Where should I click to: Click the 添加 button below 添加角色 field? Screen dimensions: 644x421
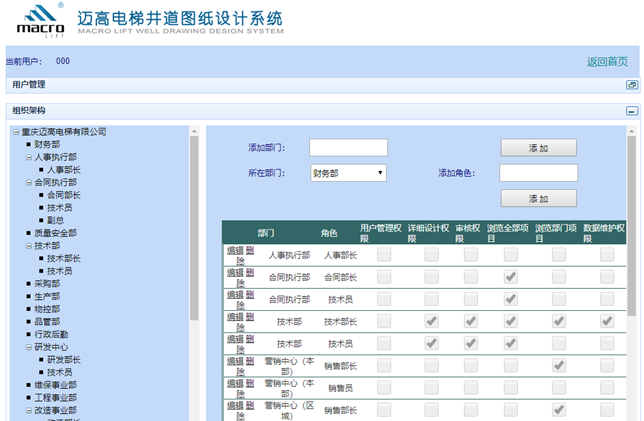click(x=538, y=198)
